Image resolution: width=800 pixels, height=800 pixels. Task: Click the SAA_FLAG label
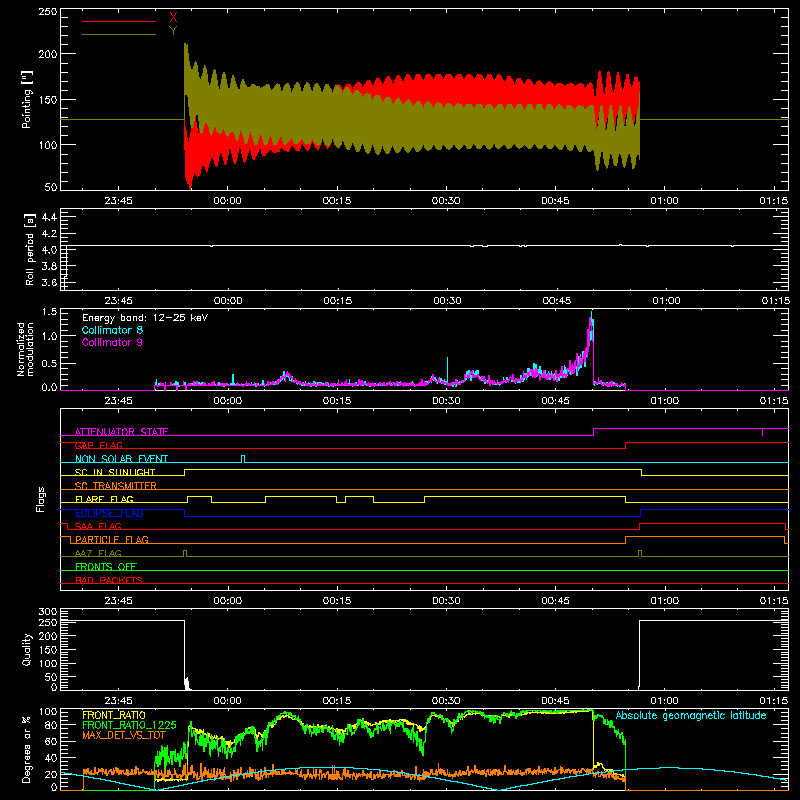(98, 527)
